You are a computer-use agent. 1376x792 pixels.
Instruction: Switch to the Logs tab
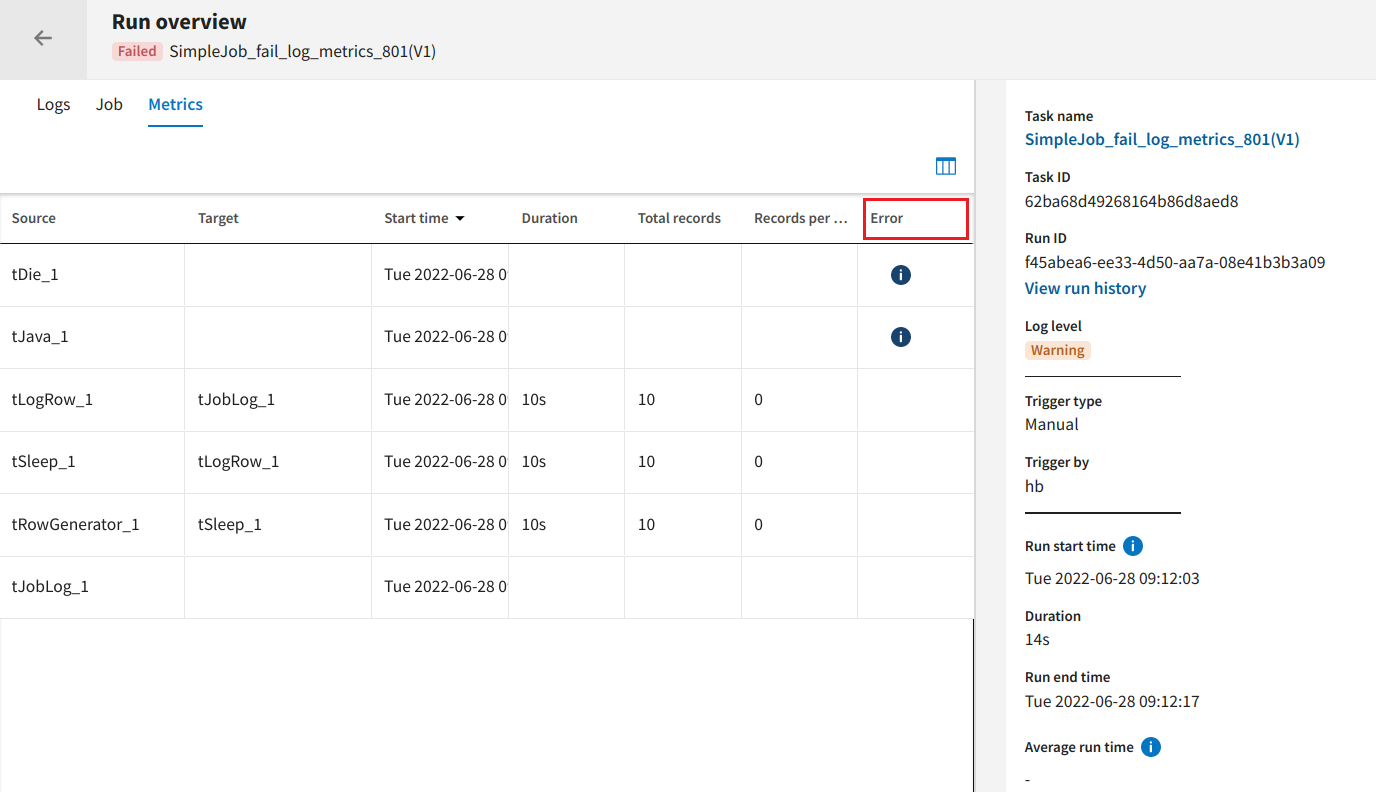pyautogui.click(x=53, y=104)
